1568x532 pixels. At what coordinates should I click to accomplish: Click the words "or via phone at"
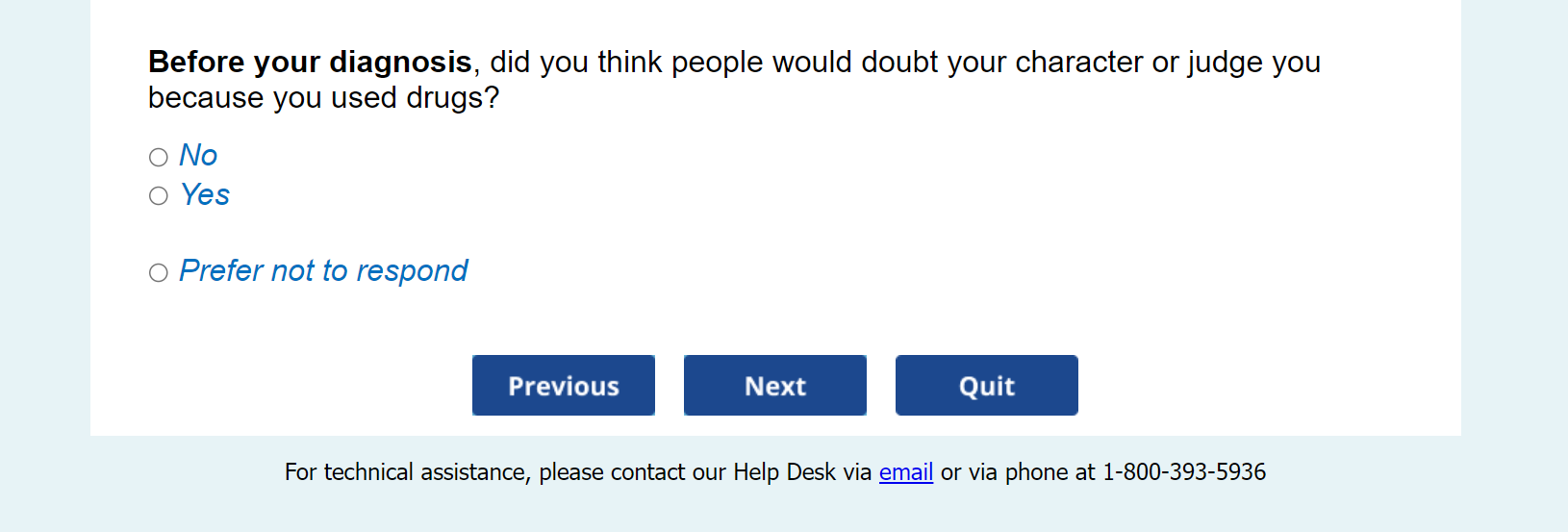[x=1018, y=472]
